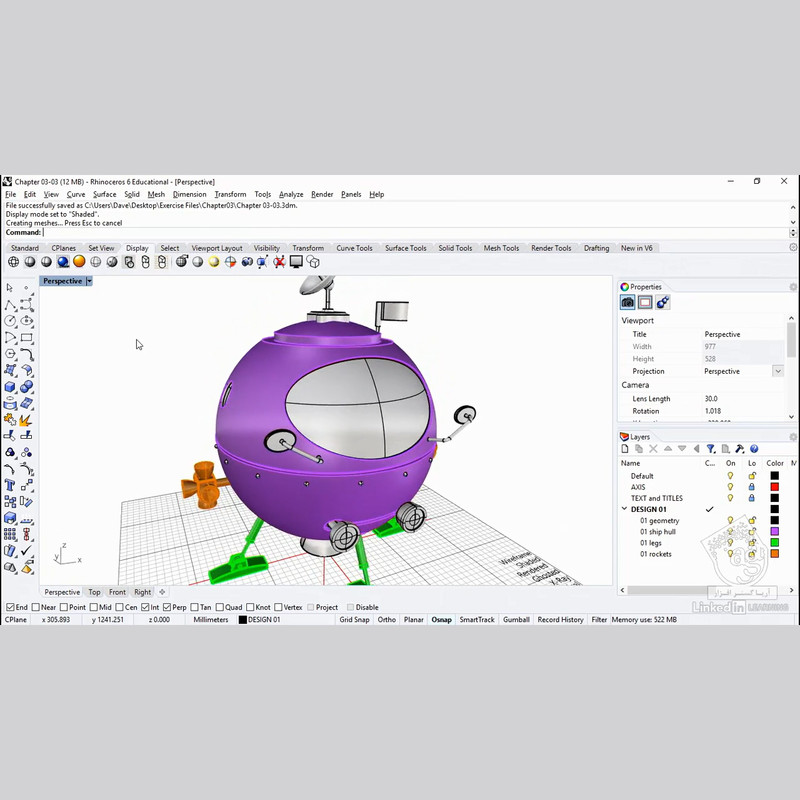This screenshot has width=800, height=800.
Task: Turn off the AXIS layer light bulb
Action: pos(730,487)
